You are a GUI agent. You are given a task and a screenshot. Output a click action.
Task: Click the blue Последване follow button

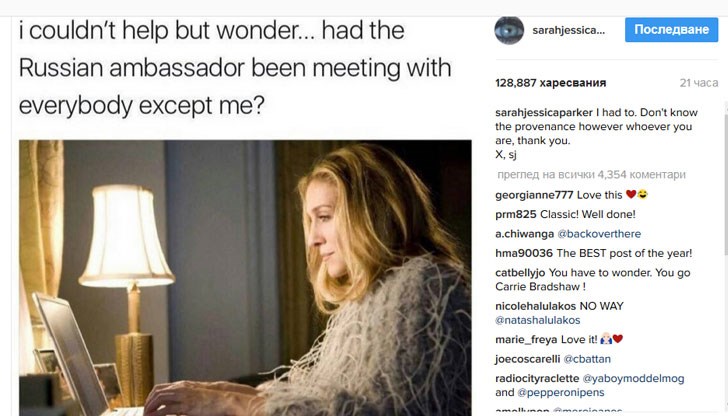coord(671,30)
